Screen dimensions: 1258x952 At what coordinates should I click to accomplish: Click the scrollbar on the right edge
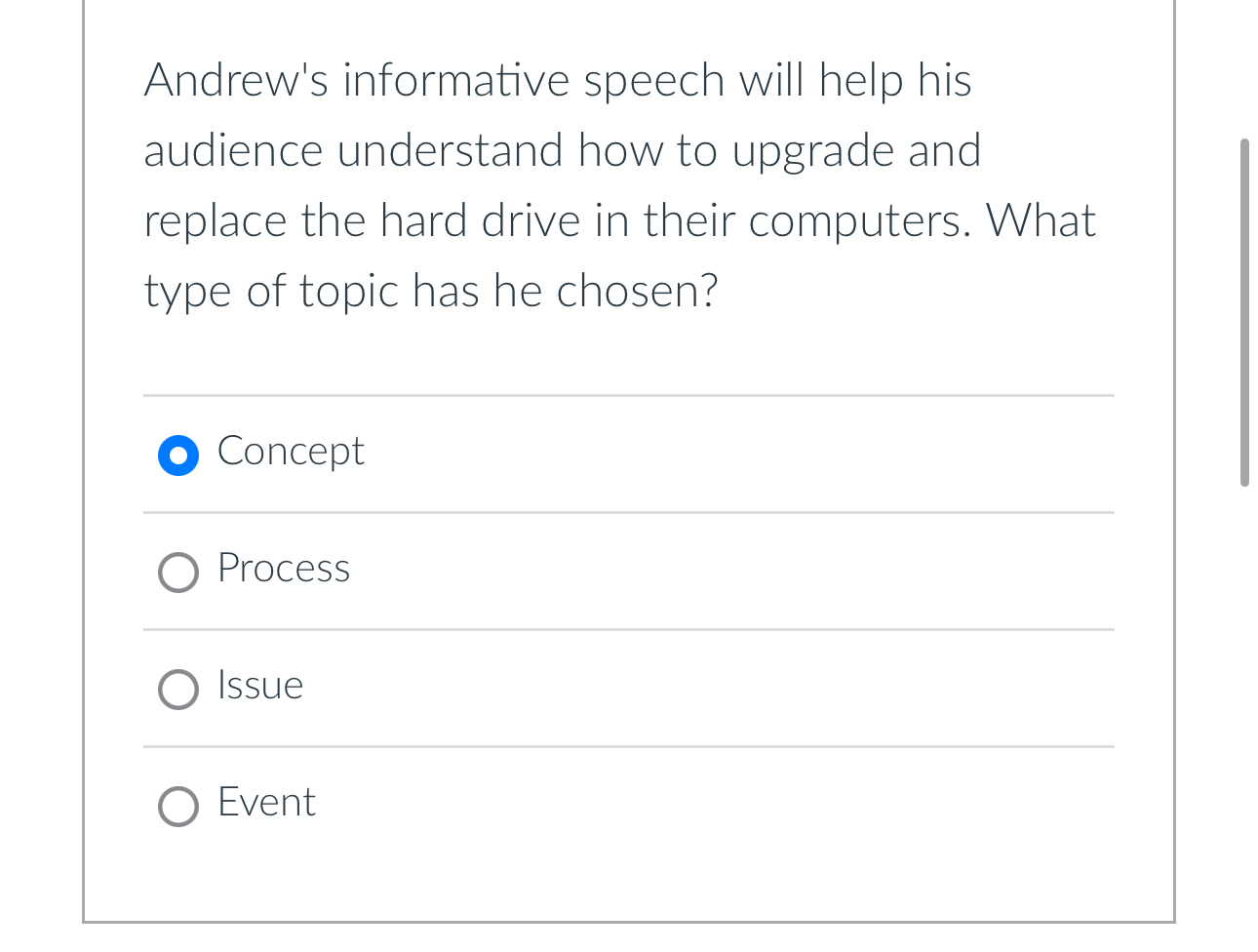click(x=1246, y=312)
